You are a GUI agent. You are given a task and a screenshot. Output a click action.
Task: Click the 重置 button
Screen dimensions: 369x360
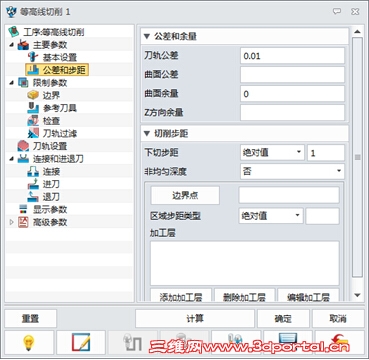(30, 319)
